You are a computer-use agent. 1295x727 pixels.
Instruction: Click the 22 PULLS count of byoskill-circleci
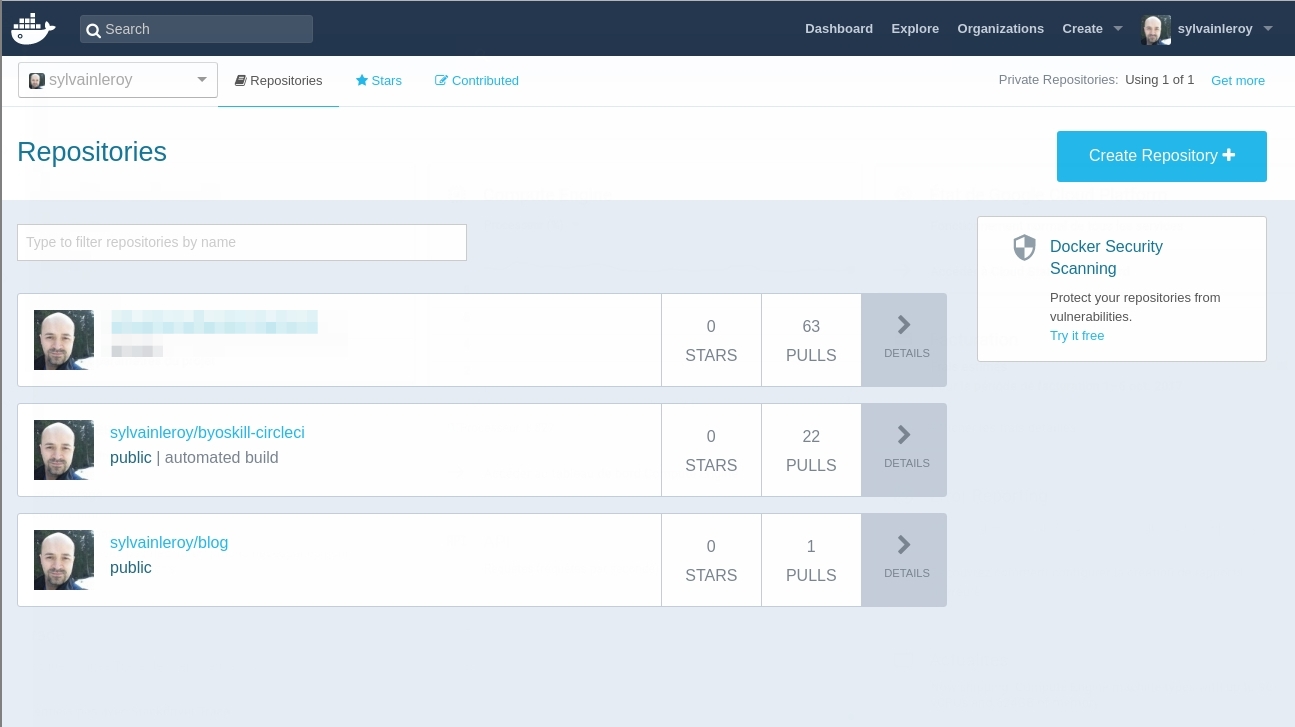point(811,450)
